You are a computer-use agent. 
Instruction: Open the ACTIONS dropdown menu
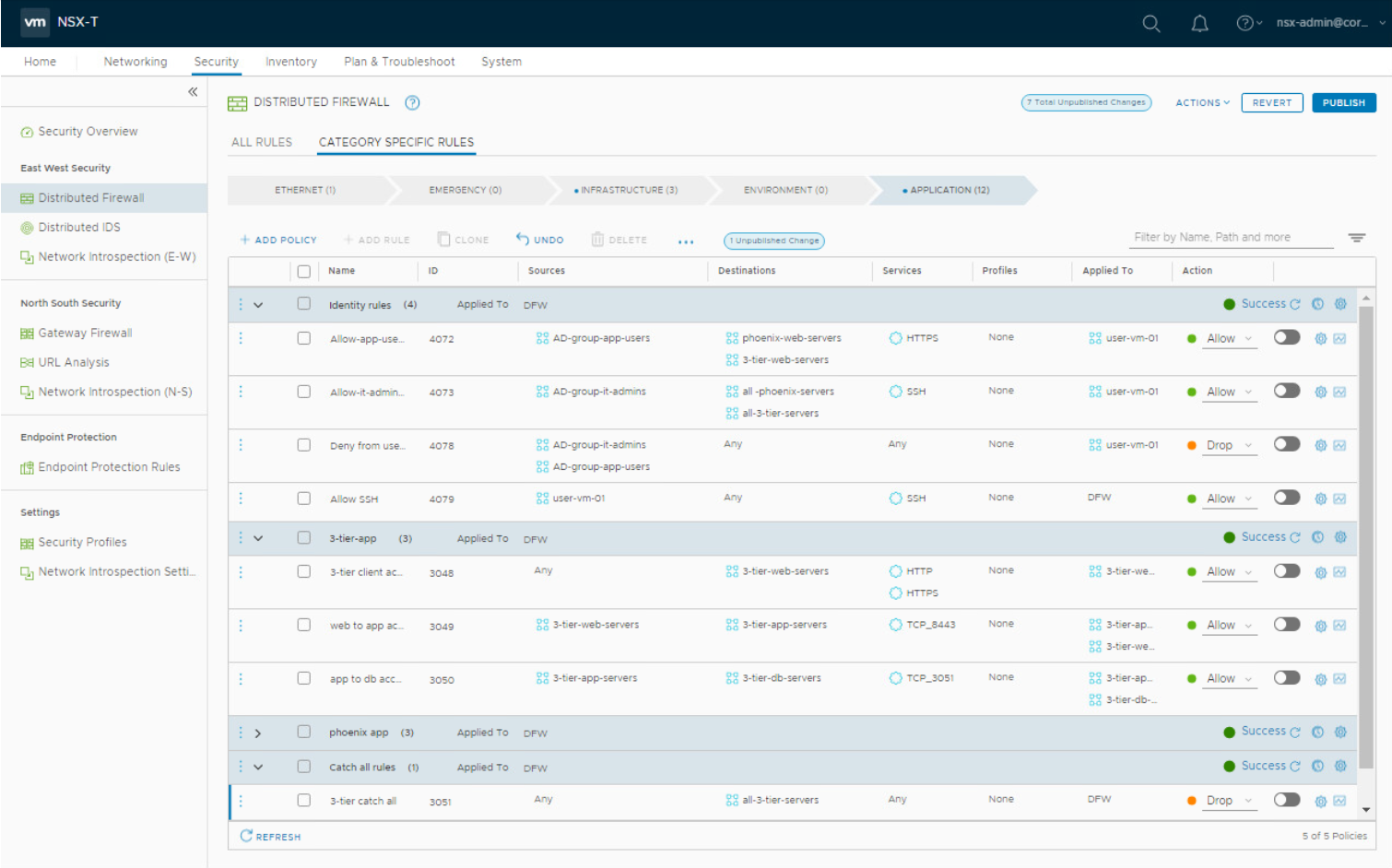1202,103
